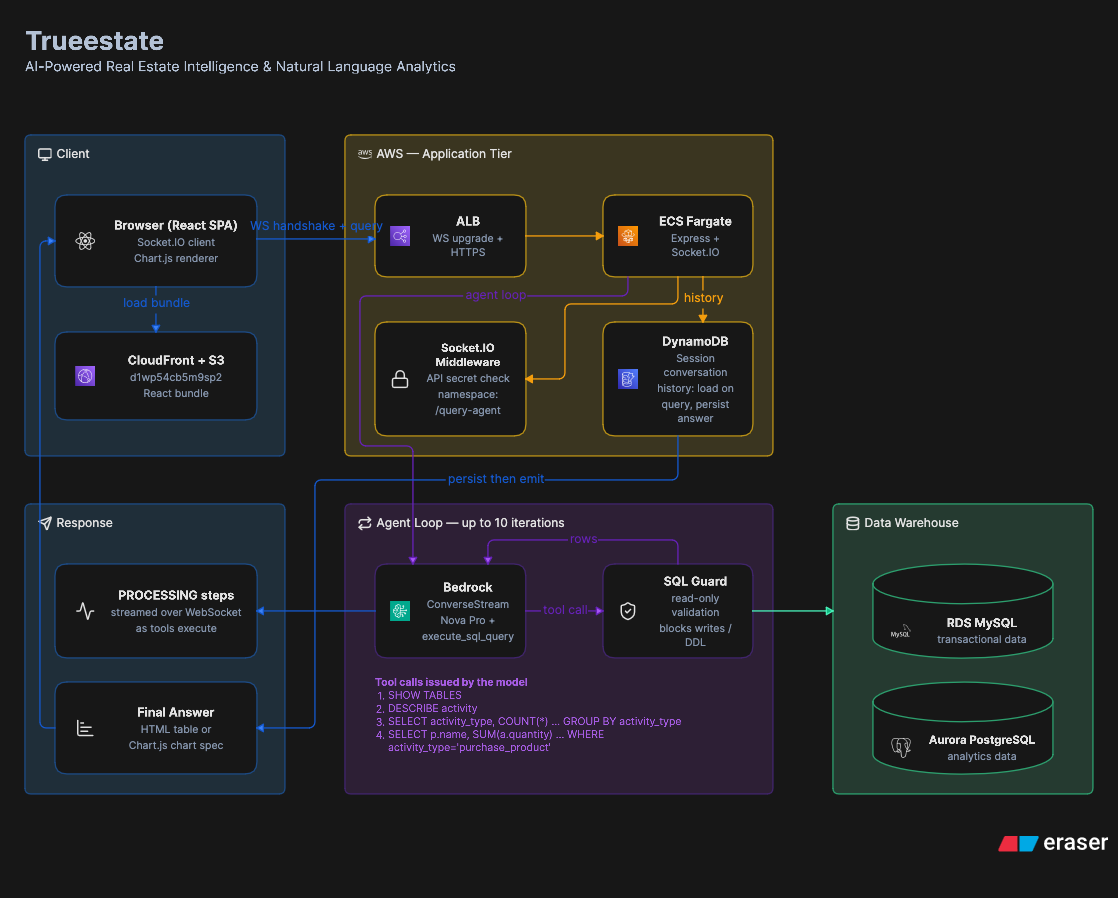Click the 'WS handshake + query' edge label
The image size is (1118, 898).
[x=316, y=225]
